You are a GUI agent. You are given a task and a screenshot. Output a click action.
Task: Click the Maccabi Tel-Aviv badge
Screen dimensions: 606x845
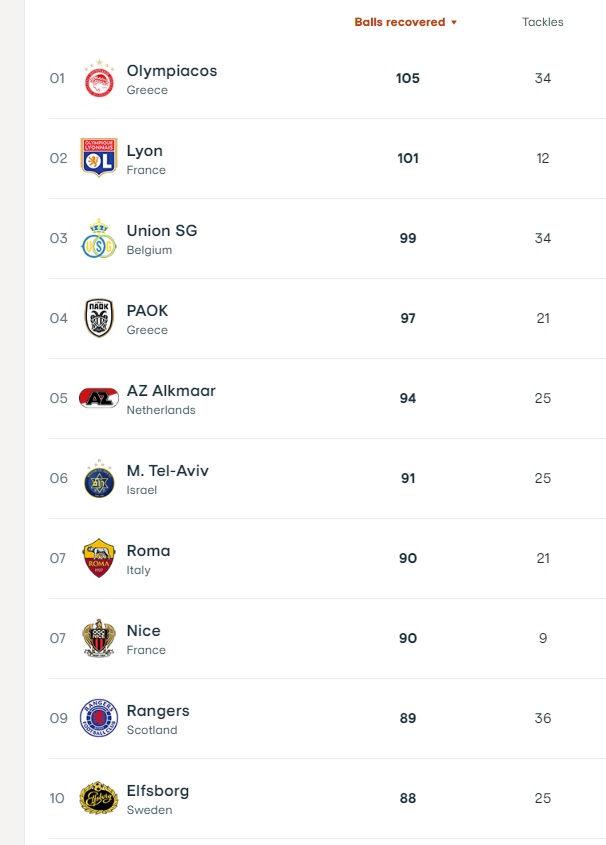point(99,478)
